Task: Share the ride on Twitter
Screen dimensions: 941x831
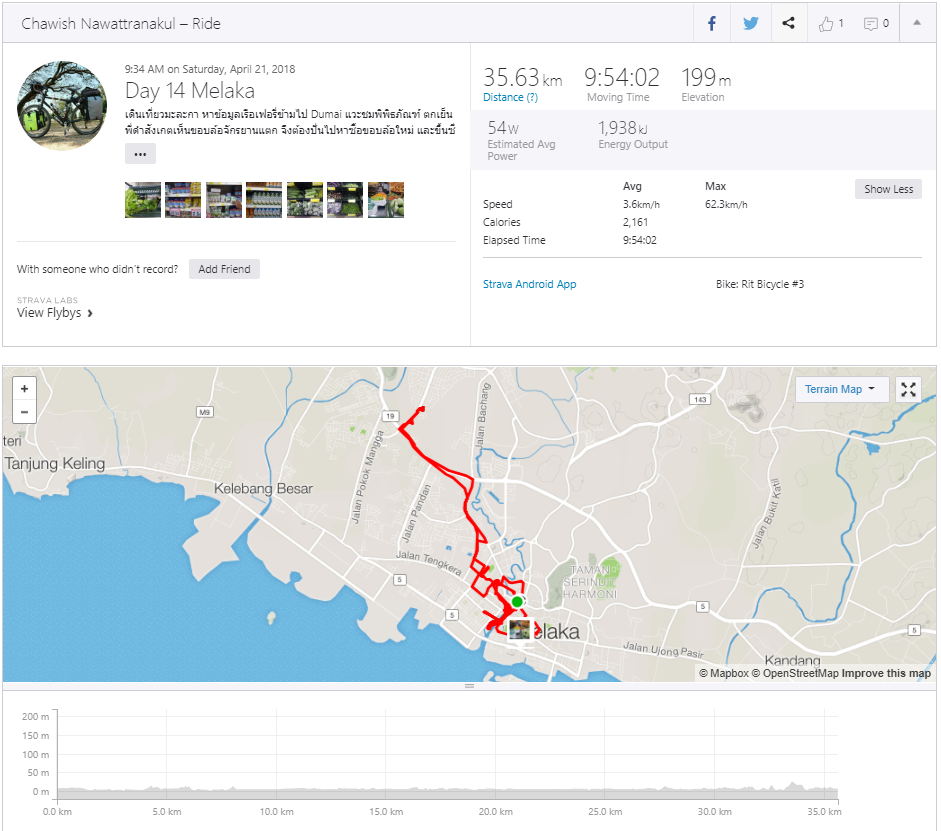Action: (x=751, y=23)
